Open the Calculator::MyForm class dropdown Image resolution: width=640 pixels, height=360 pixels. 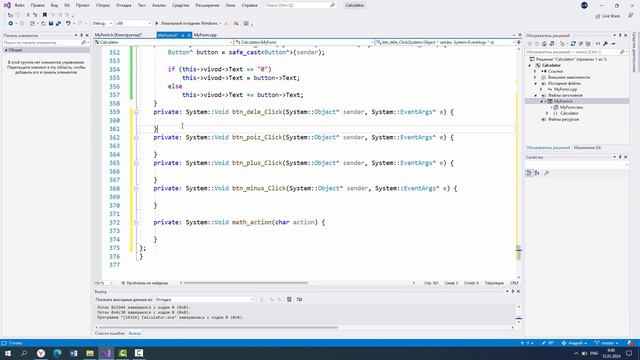pos(304,42)
